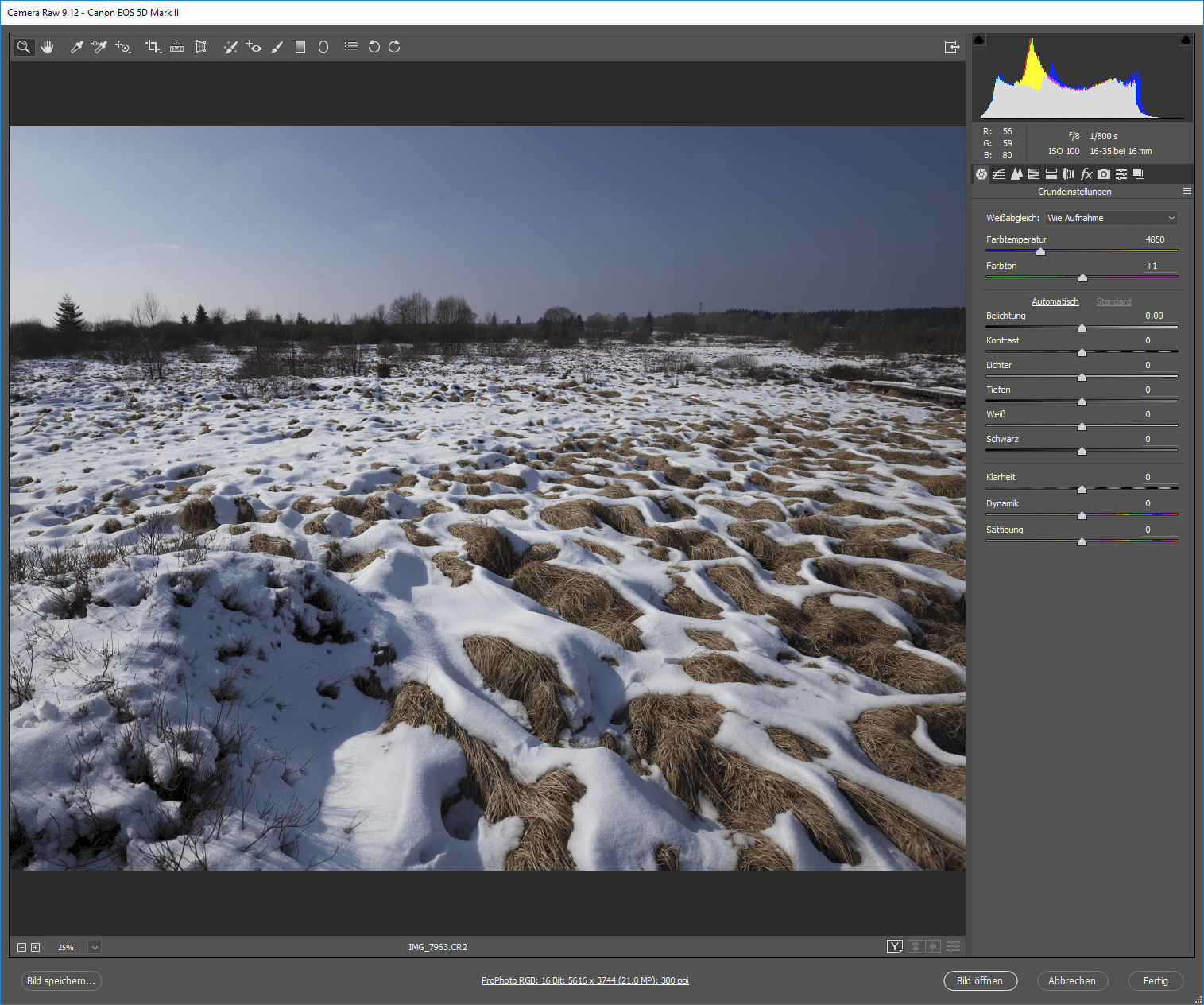Toggle shadow clipping warning in histogram
1204x1005 pixels.
[979, 39]
